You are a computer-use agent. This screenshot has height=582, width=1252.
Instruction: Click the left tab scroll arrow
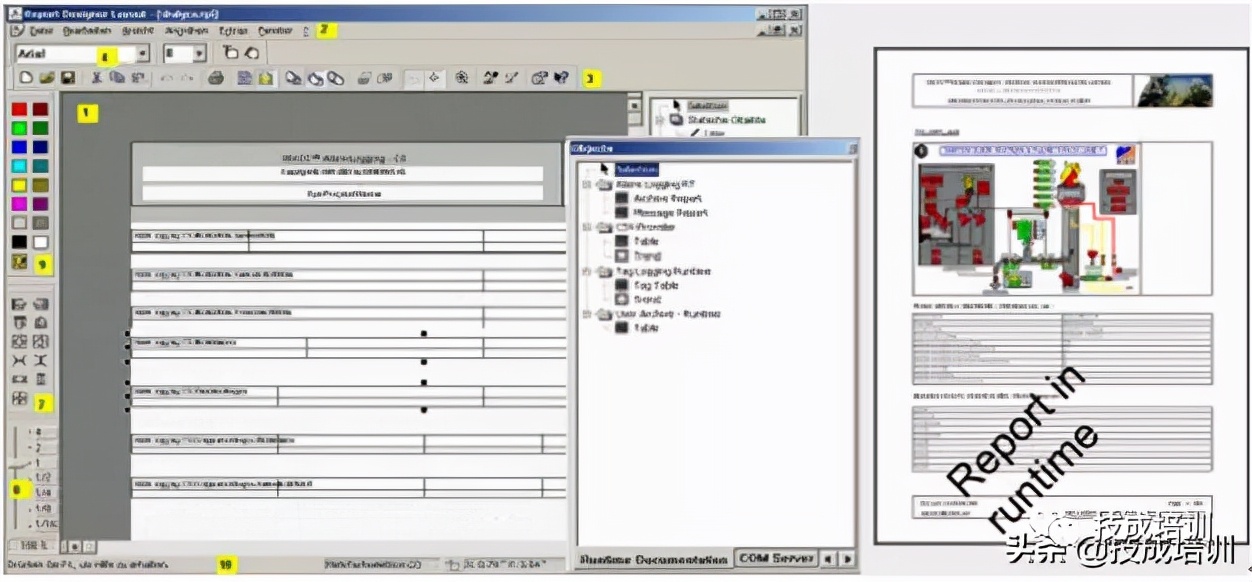[829, 558]
